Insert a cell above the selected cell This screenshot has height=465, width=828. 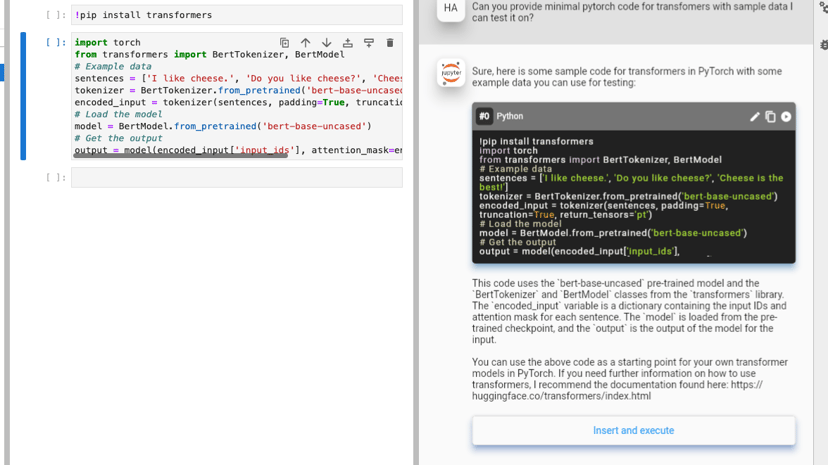click(x=347, y=43)
